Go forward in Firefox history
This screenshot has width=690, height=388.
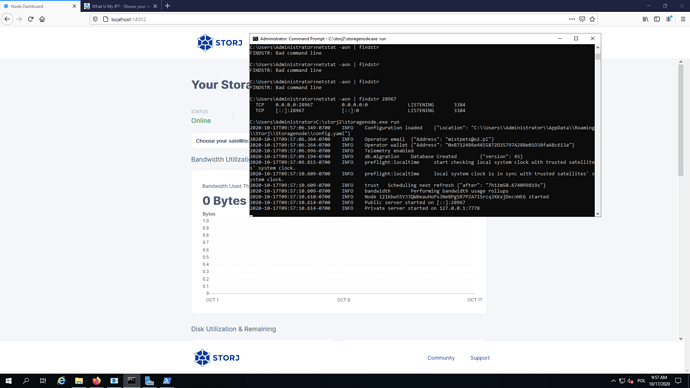tap(19, 19)
